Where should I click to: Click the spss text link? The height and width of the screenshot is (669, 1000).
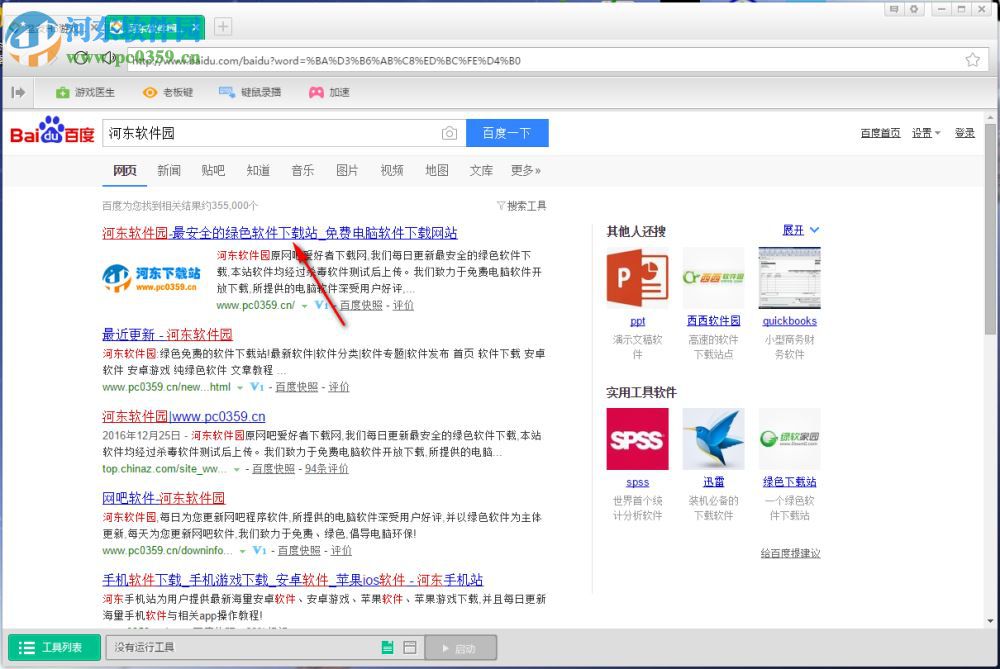[x=637, y=482]
